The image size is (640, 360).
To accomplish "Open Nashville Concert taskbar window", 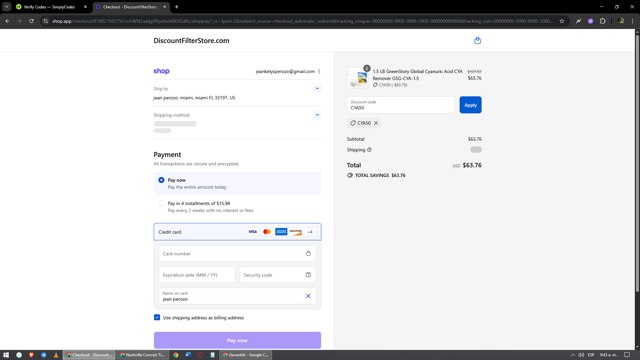I will [142, 355].
